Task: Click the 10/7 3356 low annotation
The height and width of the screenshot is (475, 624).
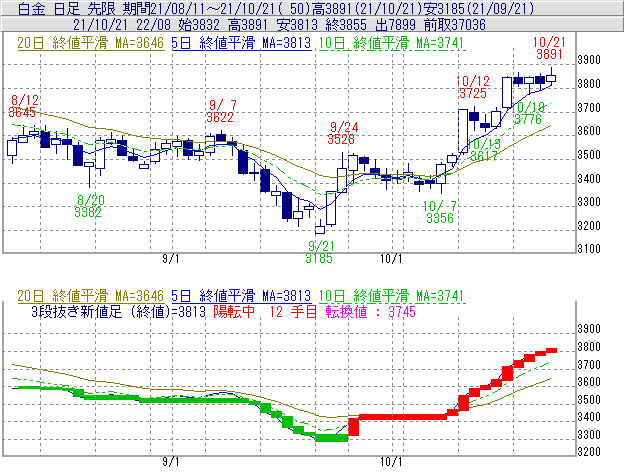Action: [440, 212]
